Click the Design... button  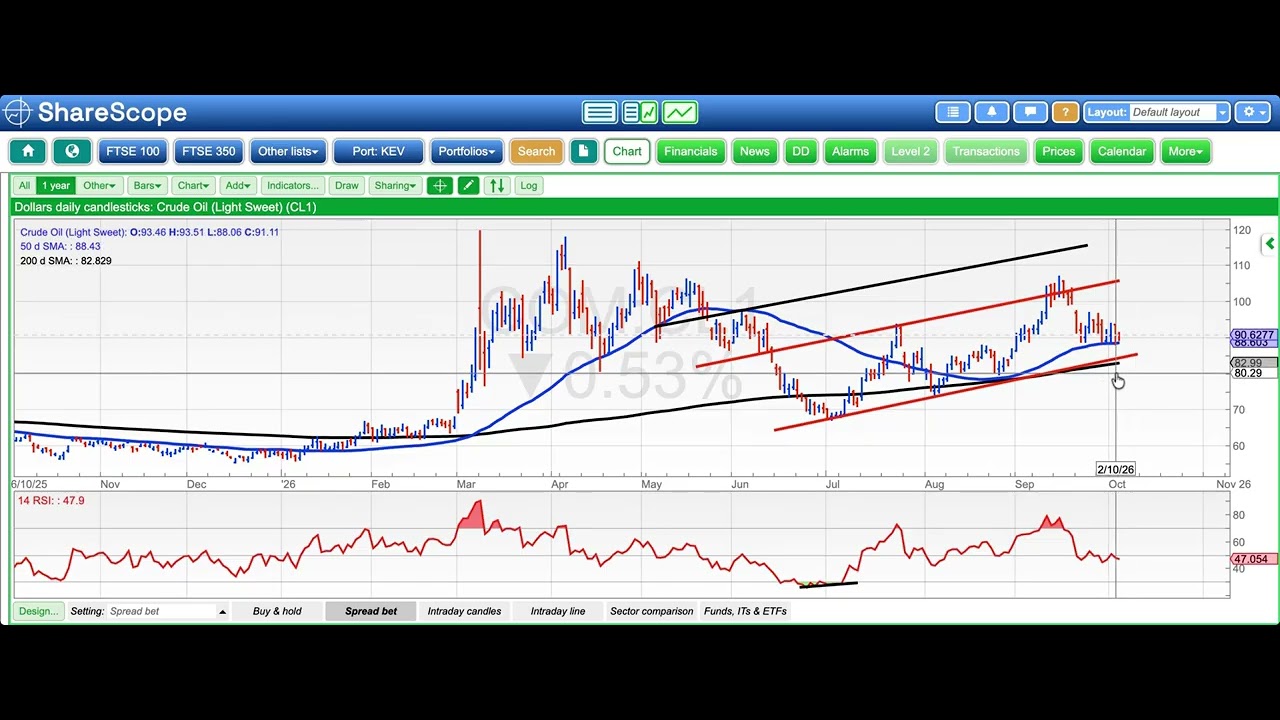point(38,611)
